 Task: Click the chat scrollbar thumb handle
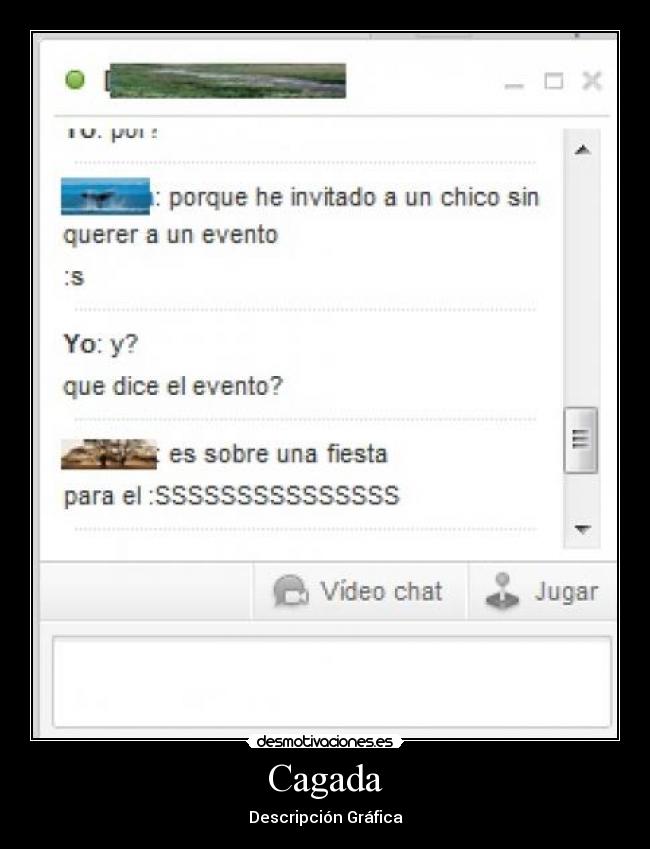(581, 440)
